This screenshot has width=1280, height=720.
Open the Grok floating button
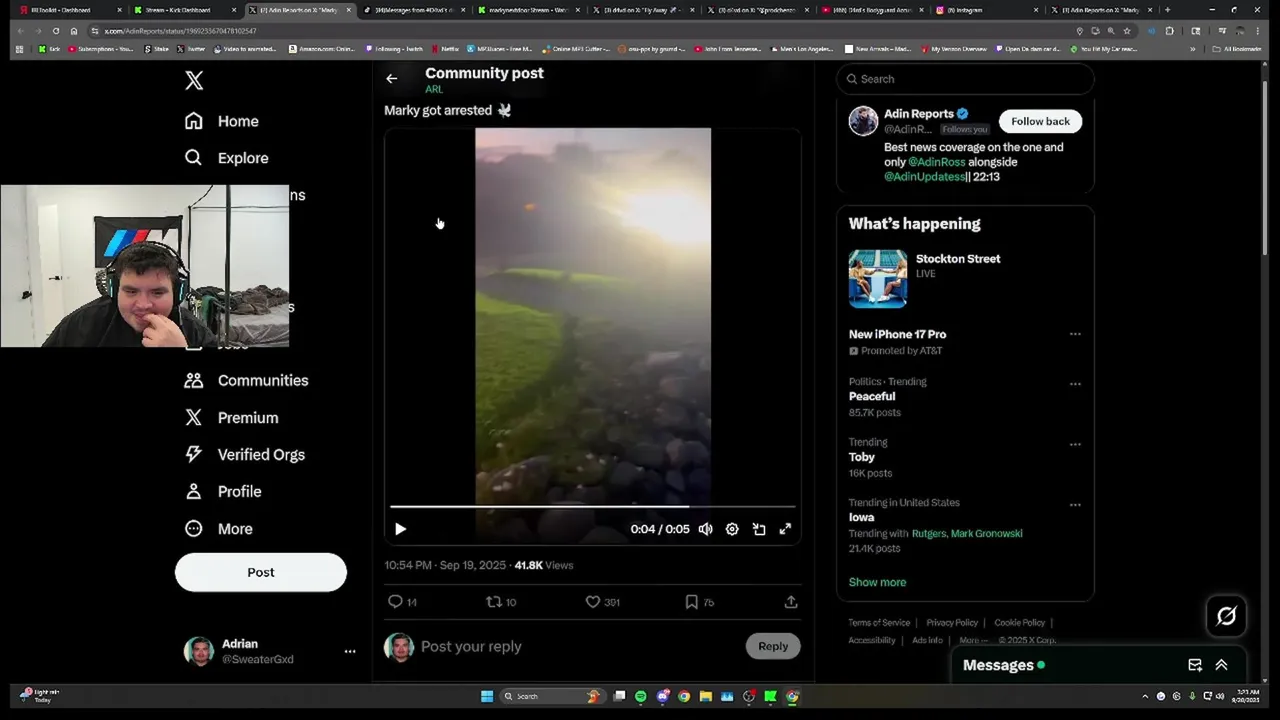1227,616
